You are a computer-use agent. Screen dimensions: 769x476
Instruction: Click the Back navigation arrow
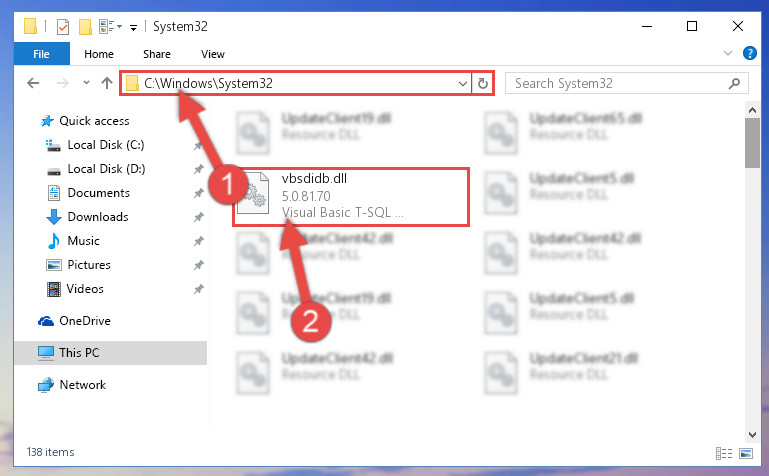pos(33,83)
